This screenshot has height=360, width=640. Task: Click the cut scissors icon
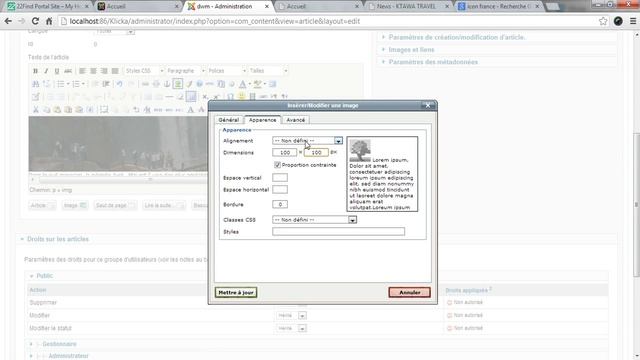[x=36, y=110]
